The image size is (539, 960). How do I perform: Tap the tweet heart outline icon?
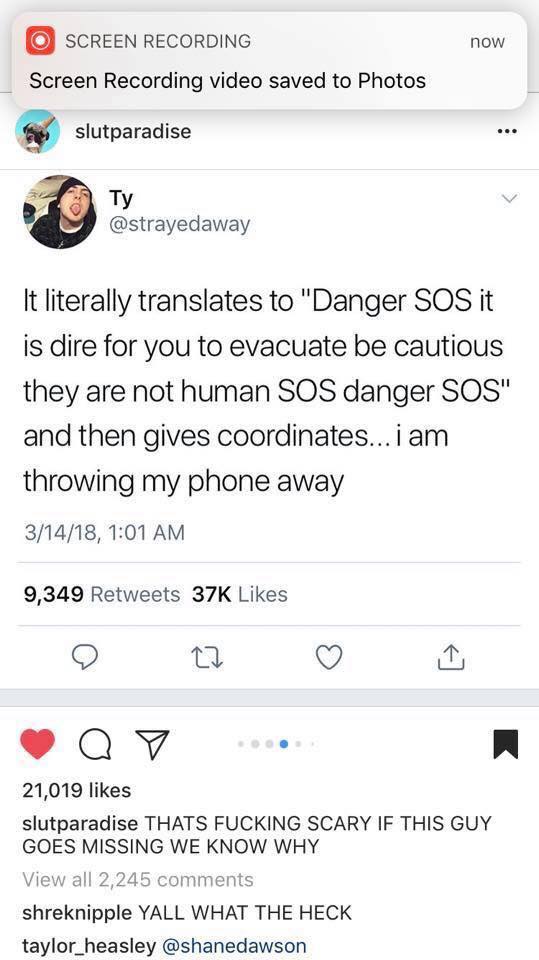tap(328, 658)
